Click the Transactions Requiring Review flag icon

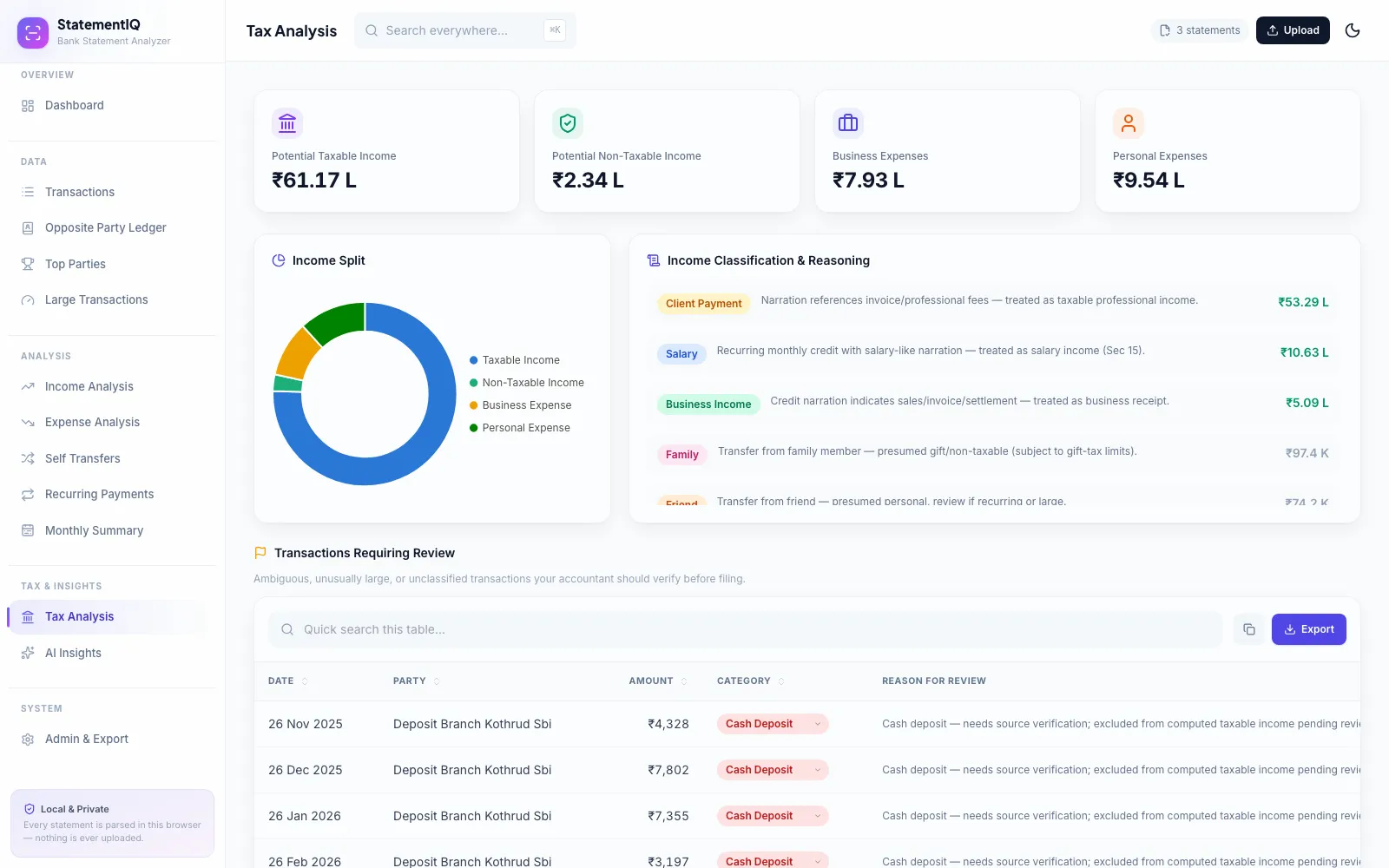(260, 553)
